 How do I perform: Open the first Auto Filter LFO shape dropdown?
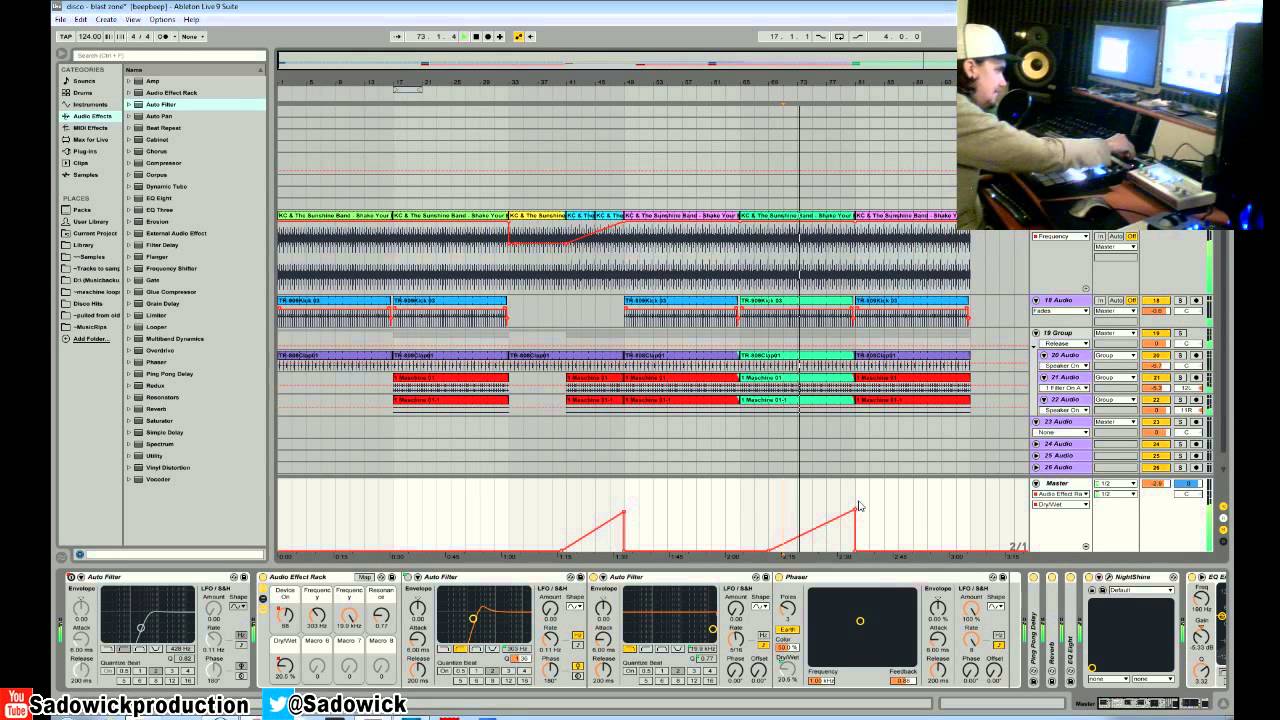pos(238,607)
